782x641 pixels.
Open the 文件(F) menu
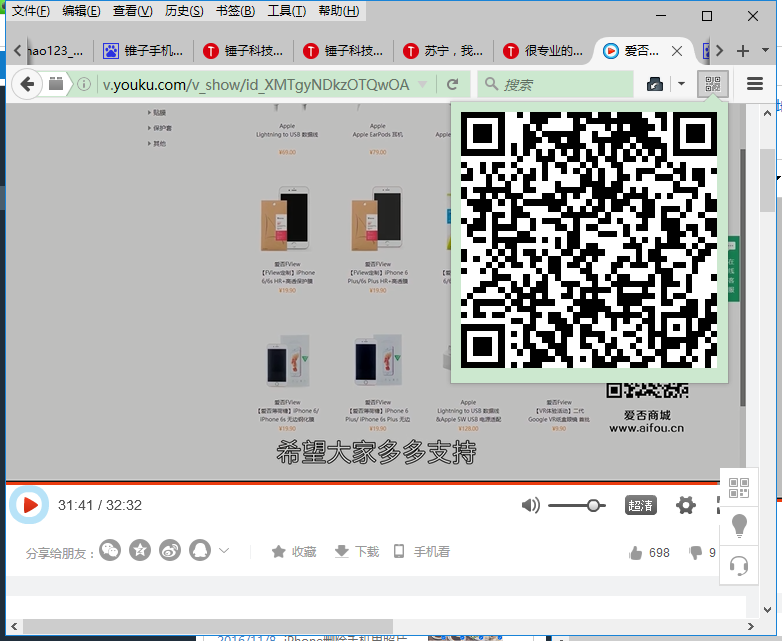[30, 10]
